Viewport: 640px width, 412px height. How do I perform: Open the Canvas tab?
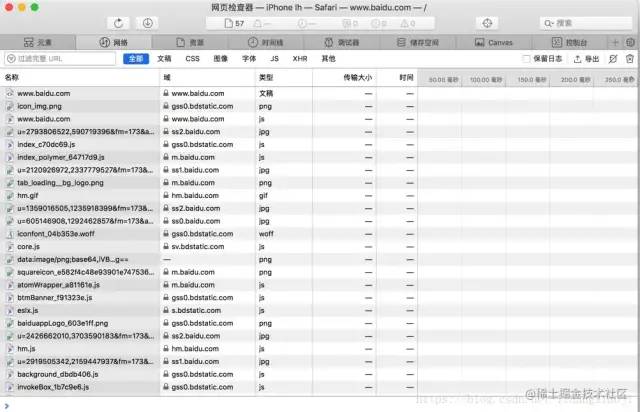[494, 42]
